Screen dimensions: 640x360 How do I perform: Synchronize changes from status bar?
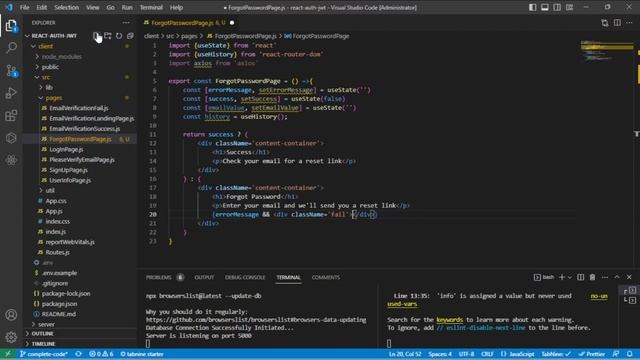pyautogui.click(x=78, y=354)
